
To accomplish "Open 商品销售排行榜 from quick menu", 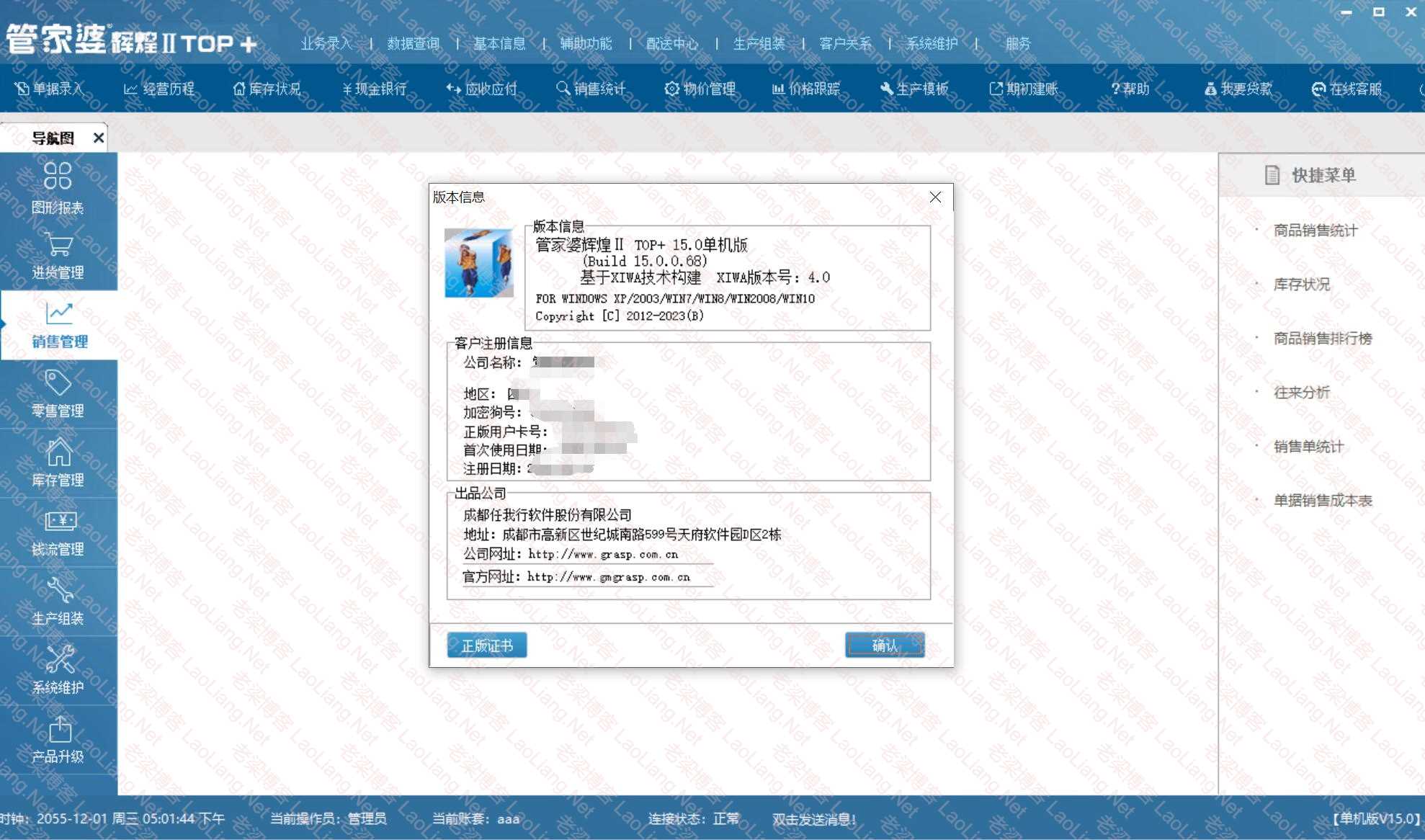I will (x=1322, y=339).
